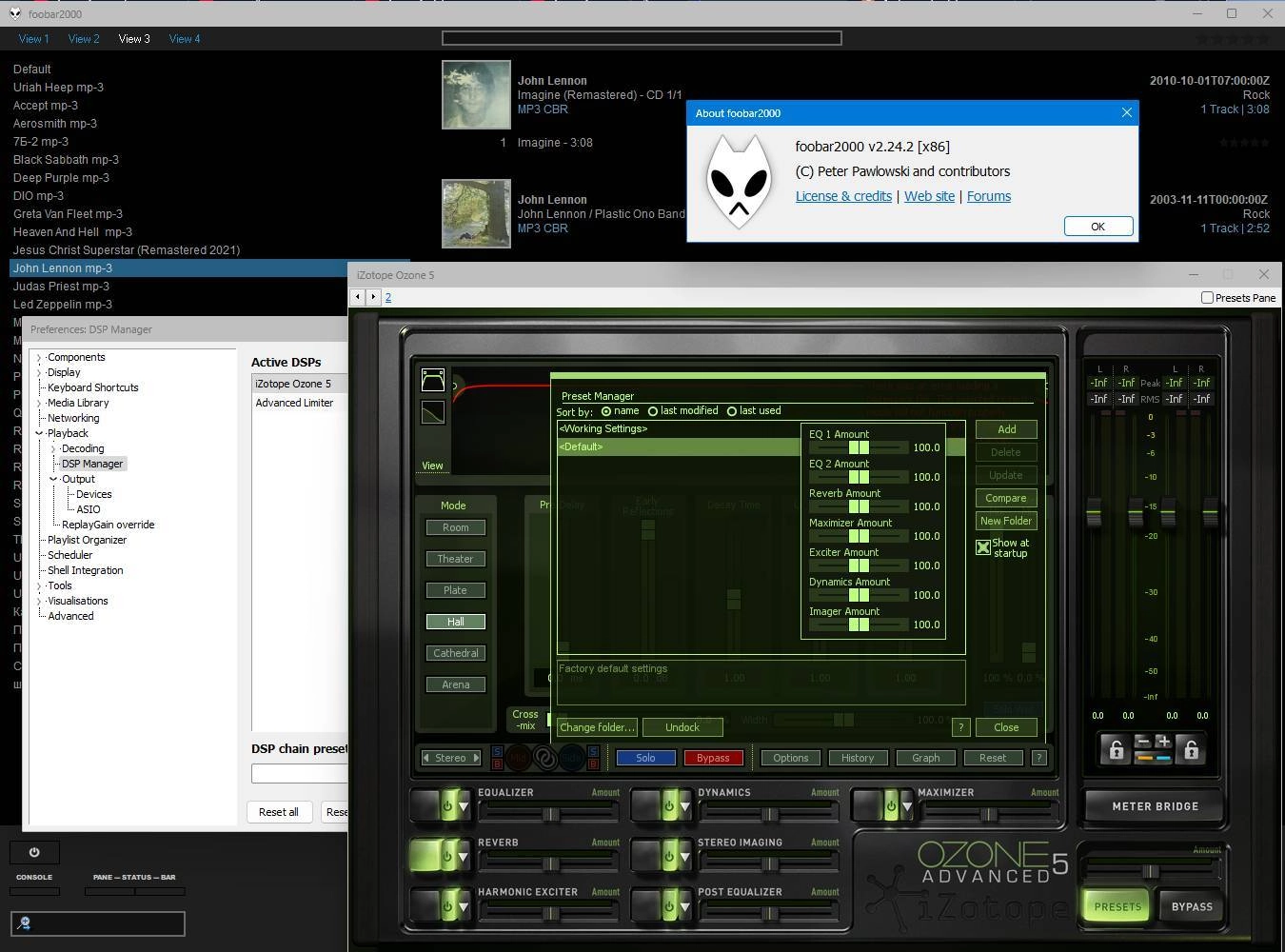Click the left S solo indicator by Mid
The image size is (1285, 952).
pos(498,752)
